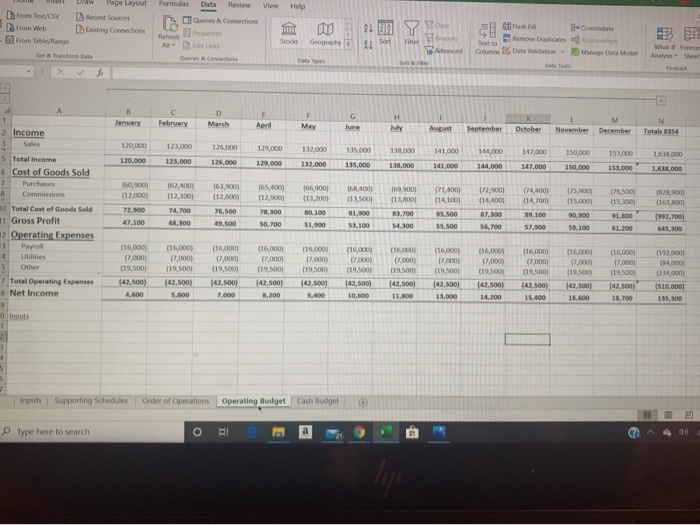Open What-If Analysis

point(664,43)
